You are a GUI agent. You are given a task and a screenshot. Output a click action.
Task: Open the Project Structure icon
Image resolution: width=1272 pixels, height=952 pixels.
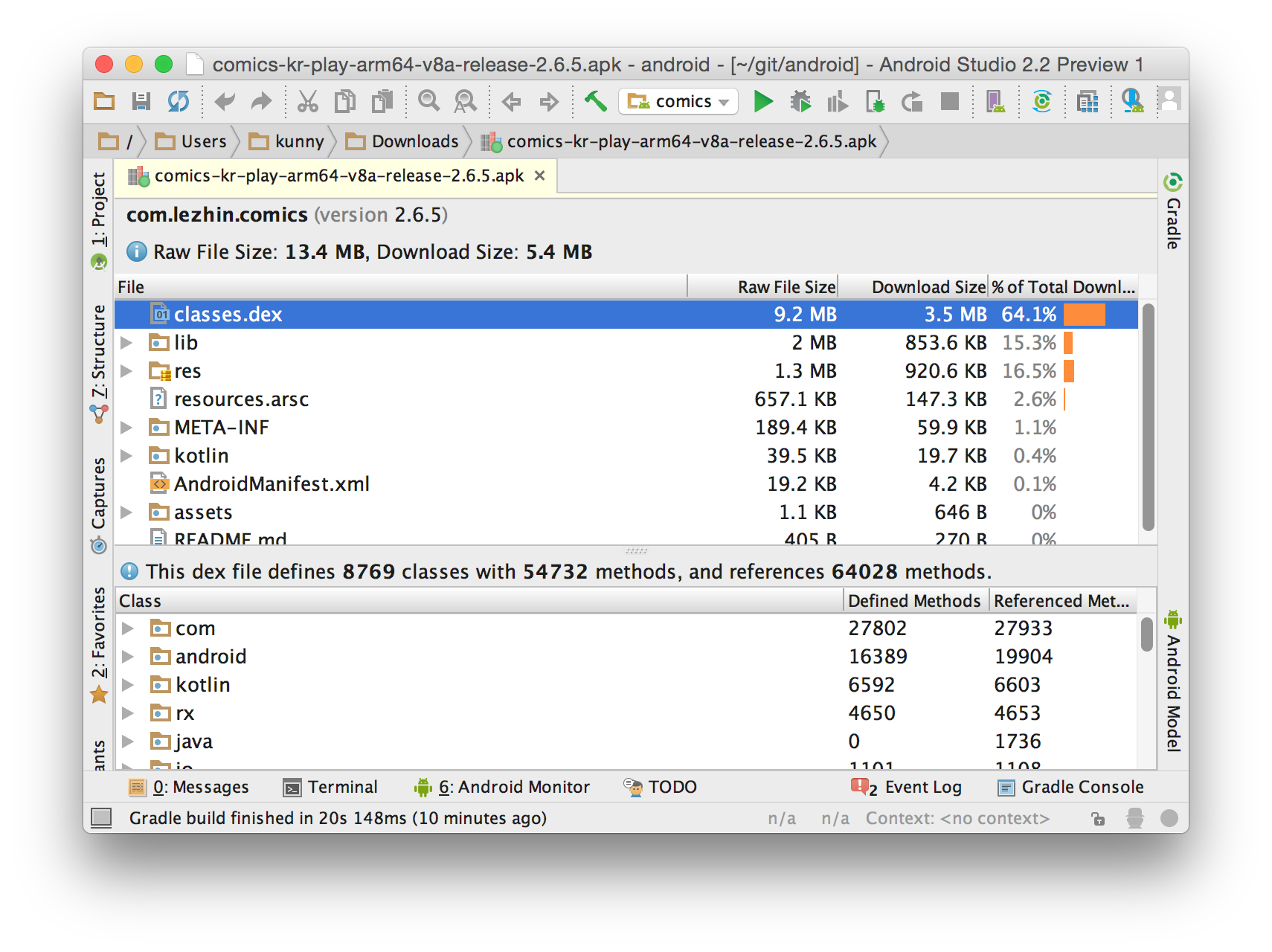[1088, 101]
